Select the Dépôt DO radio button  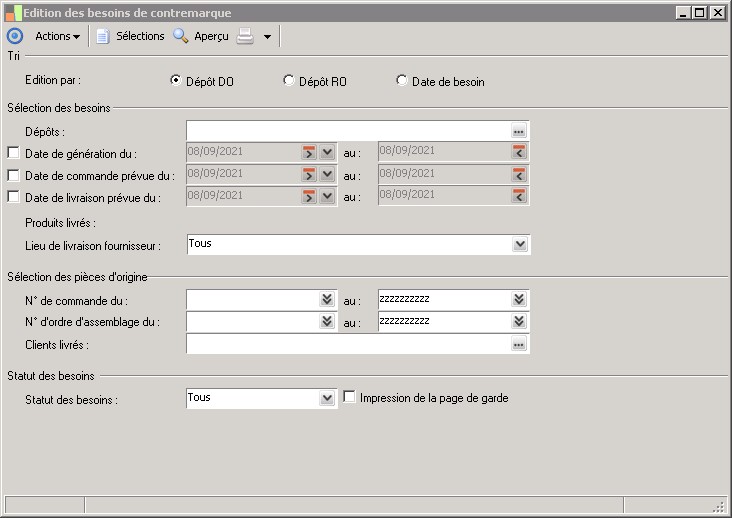click(176, 81)
